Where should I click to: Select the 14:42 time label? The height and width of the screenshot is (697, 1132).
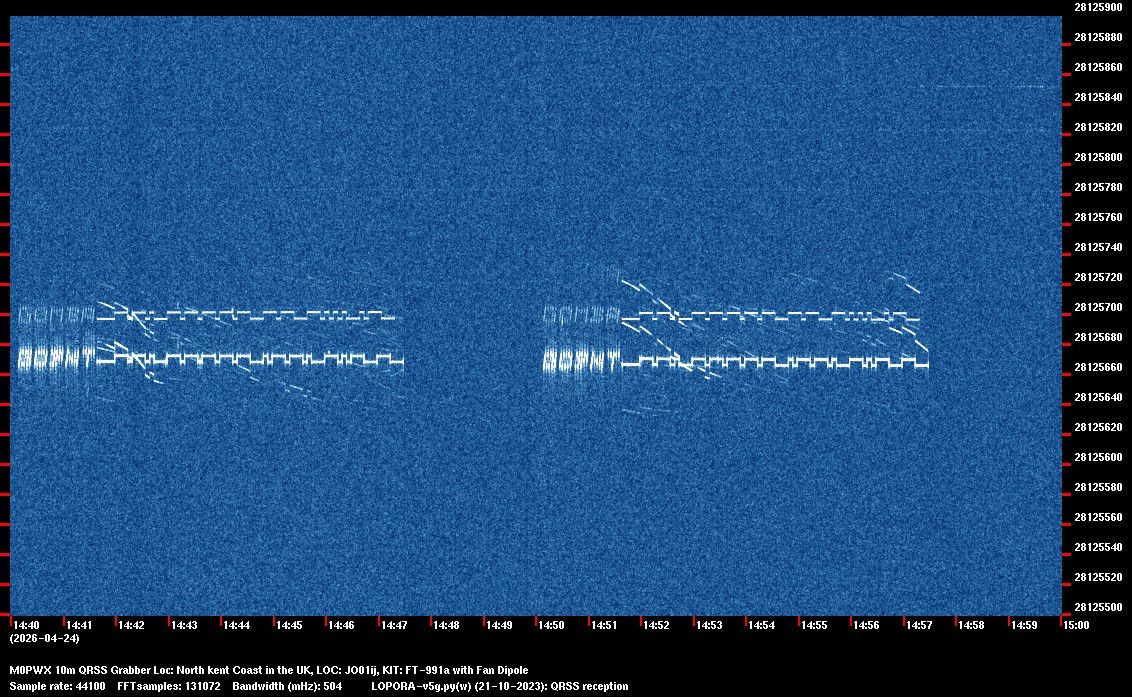[x=131, y=625]
